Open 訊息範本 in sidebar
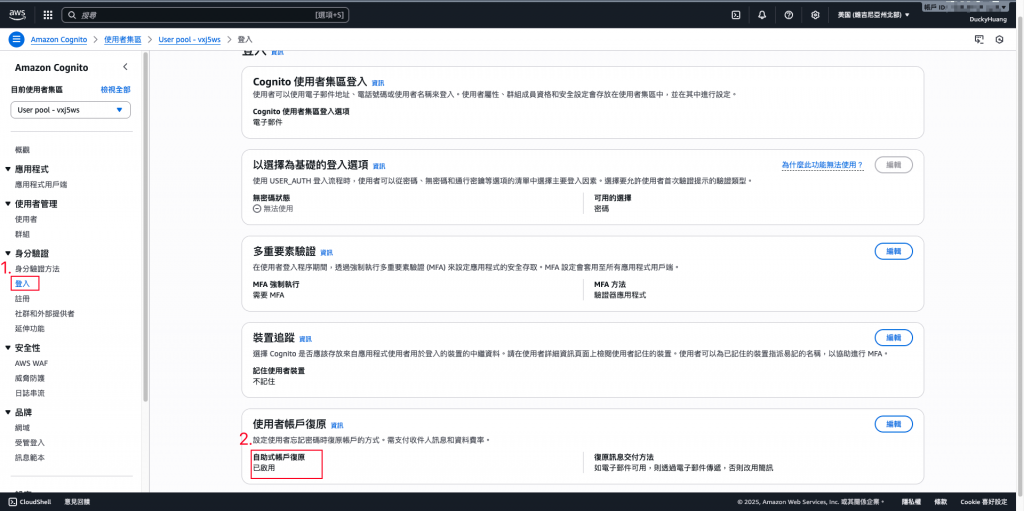 (x=29, y=457)
